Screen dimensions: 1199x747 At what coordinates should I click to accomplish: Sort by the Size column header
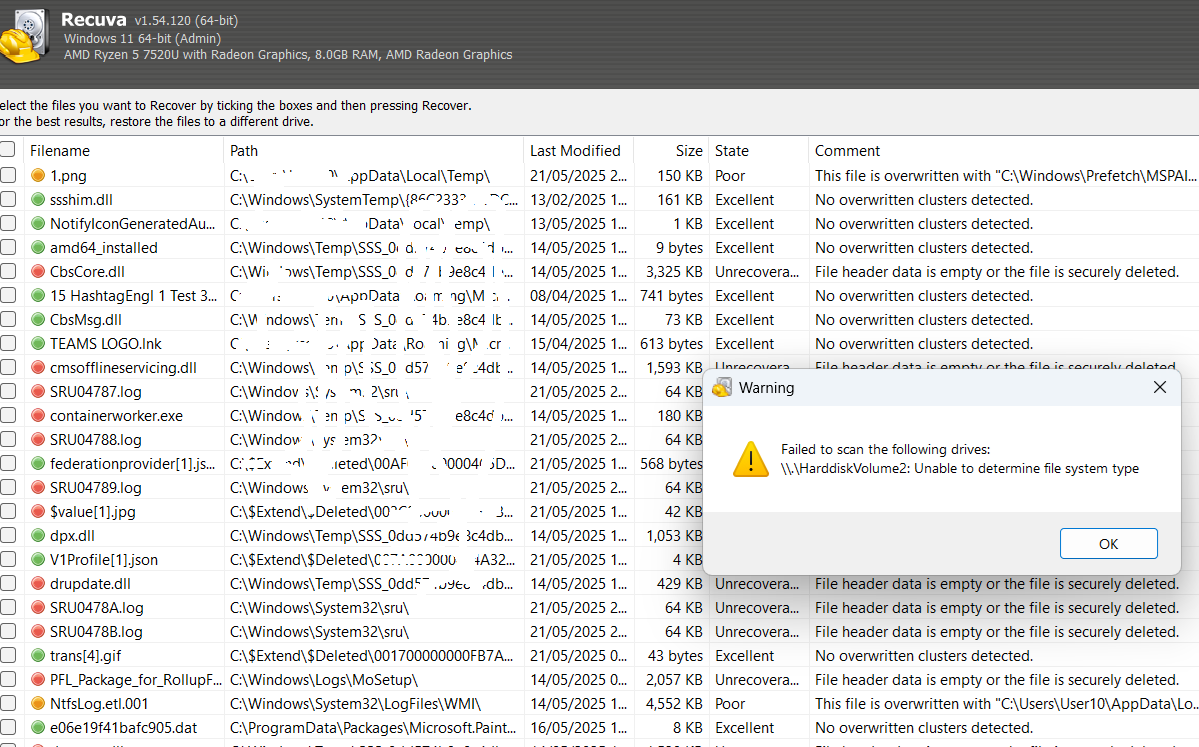point(671,151)
